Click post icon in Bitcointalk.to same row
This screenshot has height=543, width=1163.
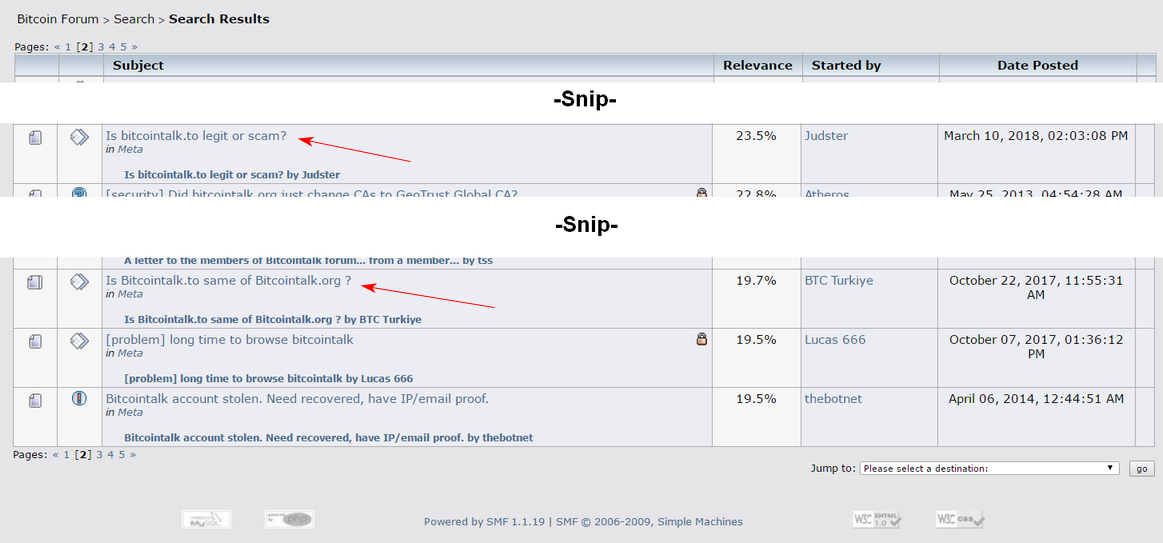79,281
